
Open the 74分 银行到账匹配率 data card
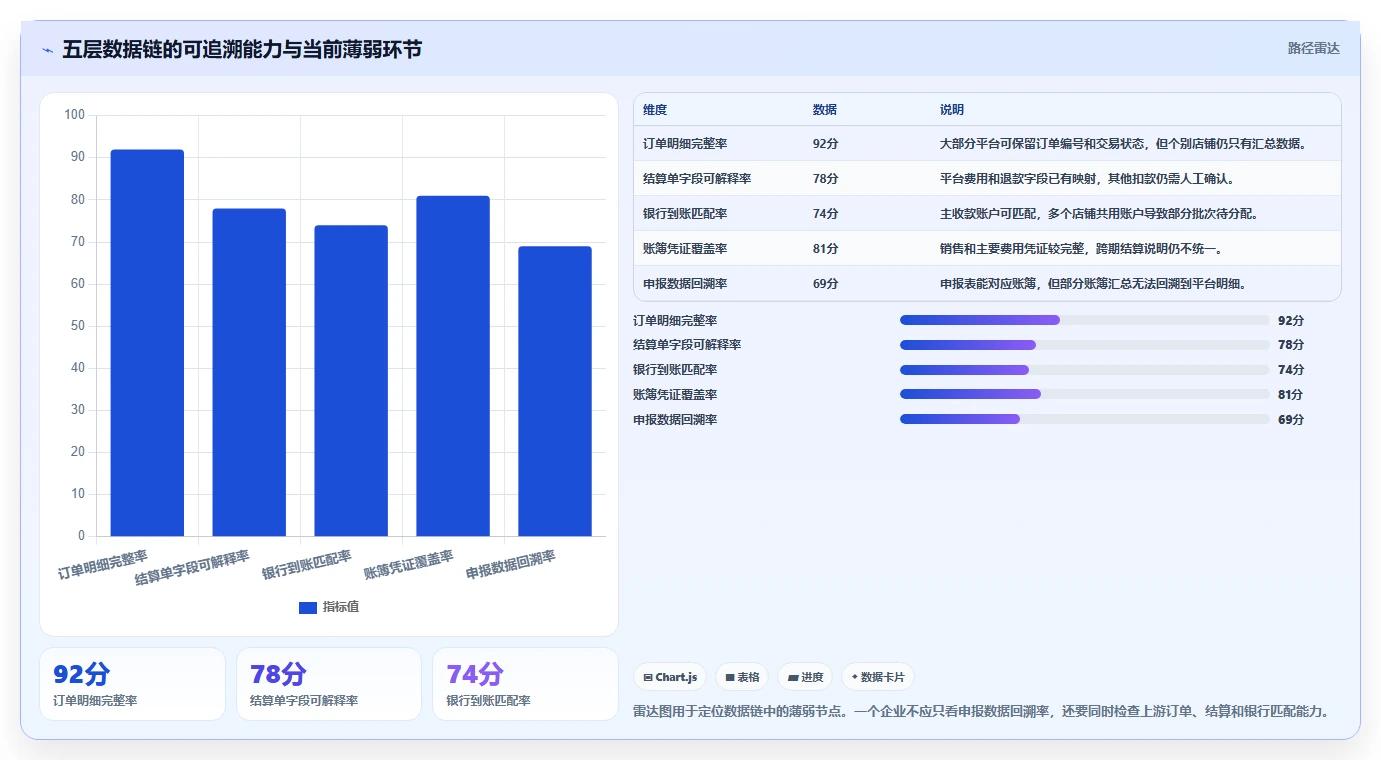(526, 684)
